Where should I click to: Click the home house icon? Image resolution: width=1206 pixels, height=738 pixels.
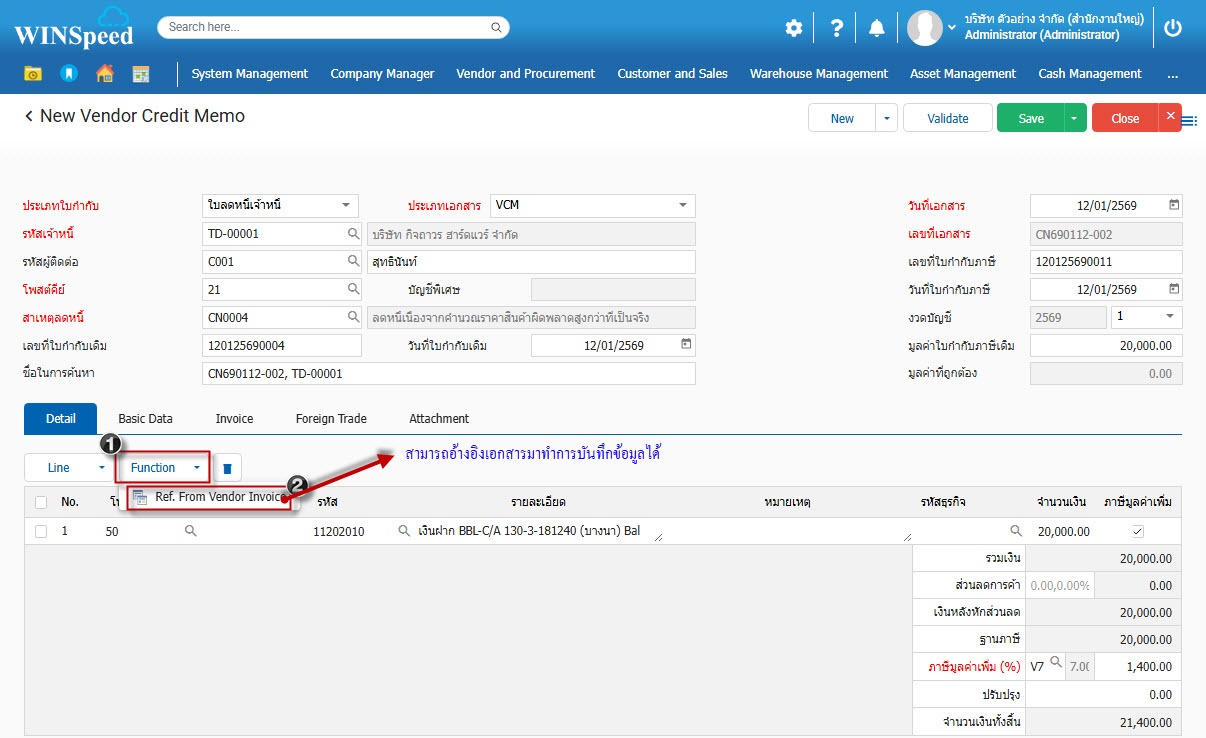click(x=104, y=73)
